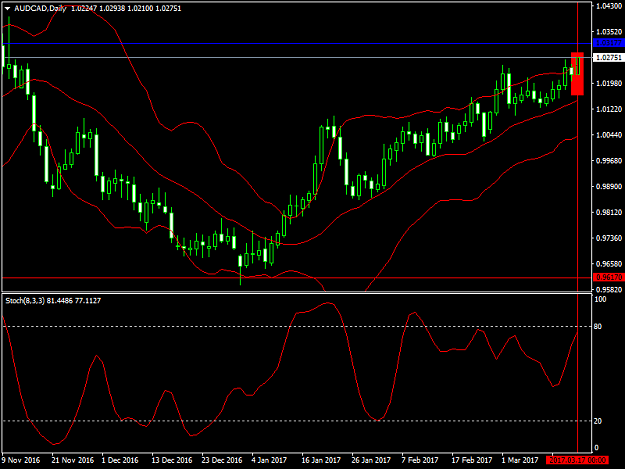Screen dimensions: 625x469
Task: Click the 9 Nov 2016 date label
Action: [x=21, y=460]
